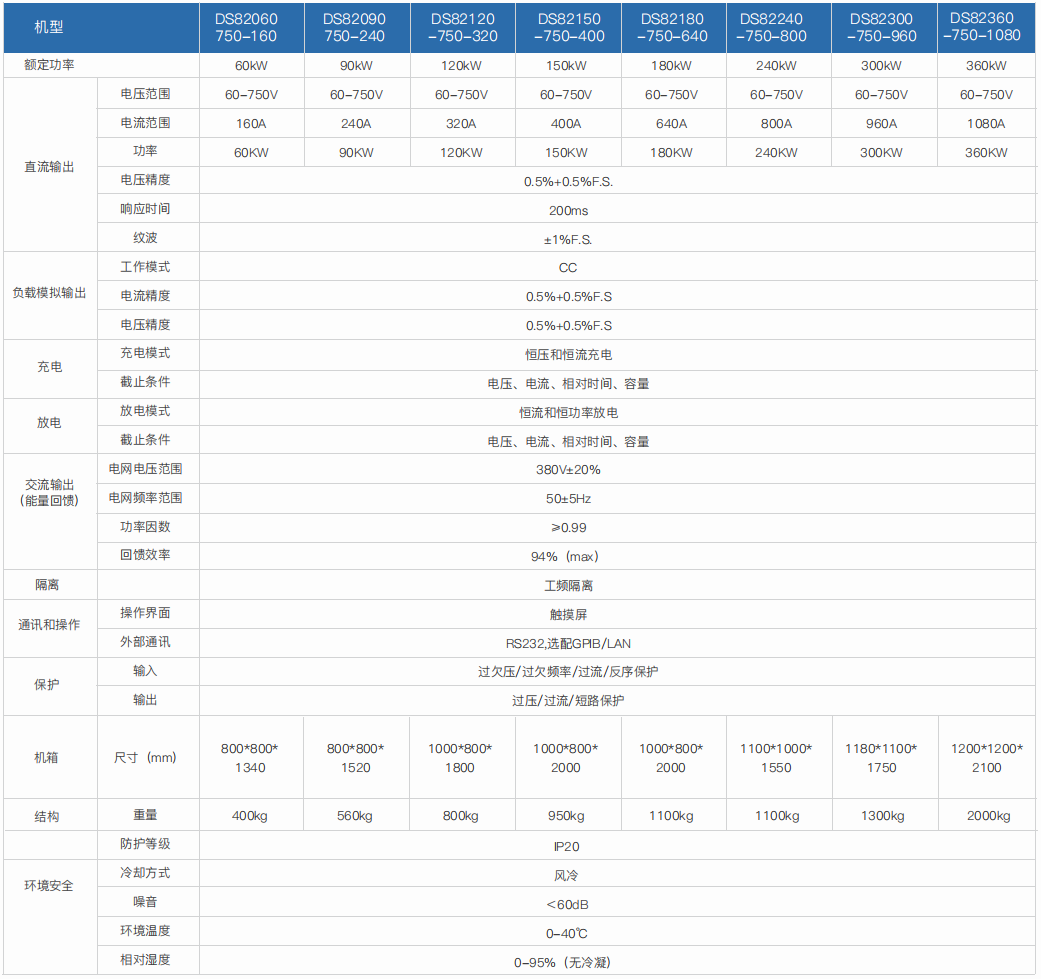The width and height of the screenshot is (1041, 979).
Task: Click the 150KW power cell
Action: click(566, 153)
